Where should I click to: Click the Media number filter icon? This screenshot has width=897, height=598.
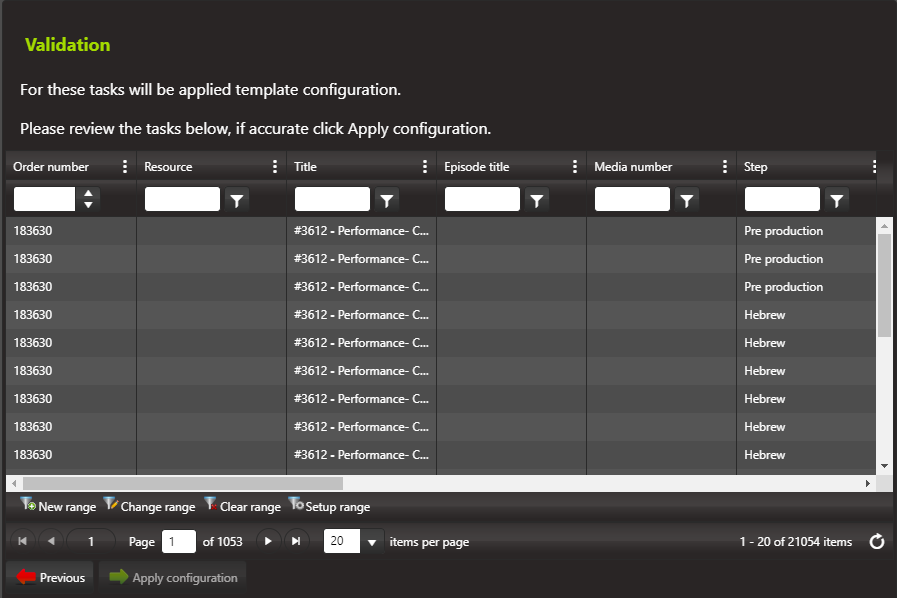[686, 200]
